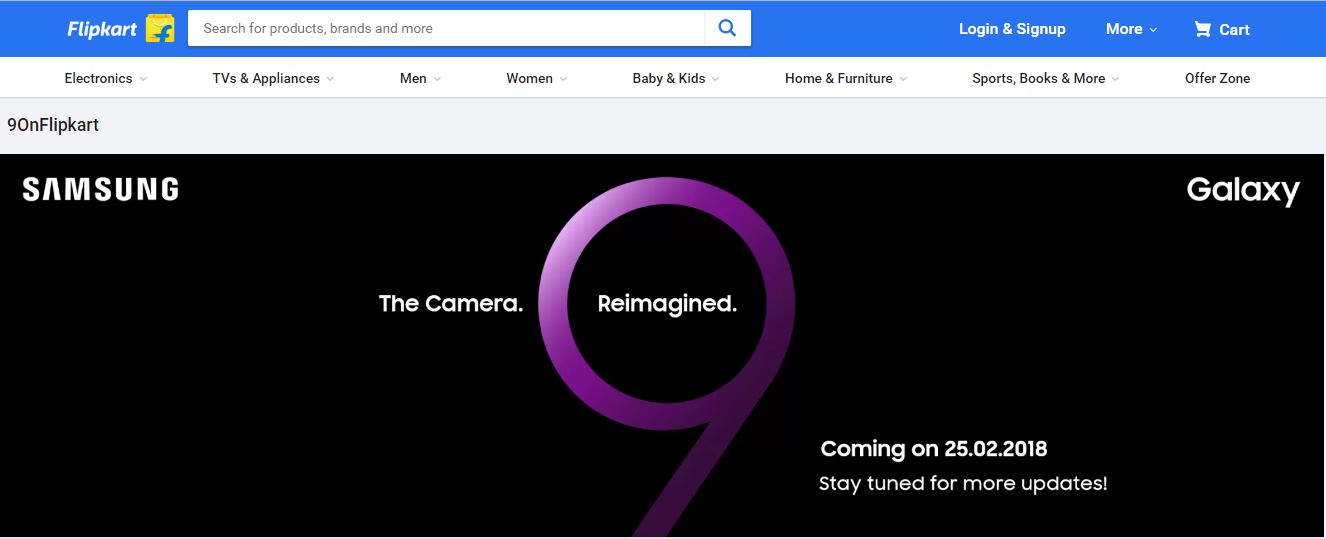Click the cart icon
The image size is (1326, 539).
coord(1202,29)
